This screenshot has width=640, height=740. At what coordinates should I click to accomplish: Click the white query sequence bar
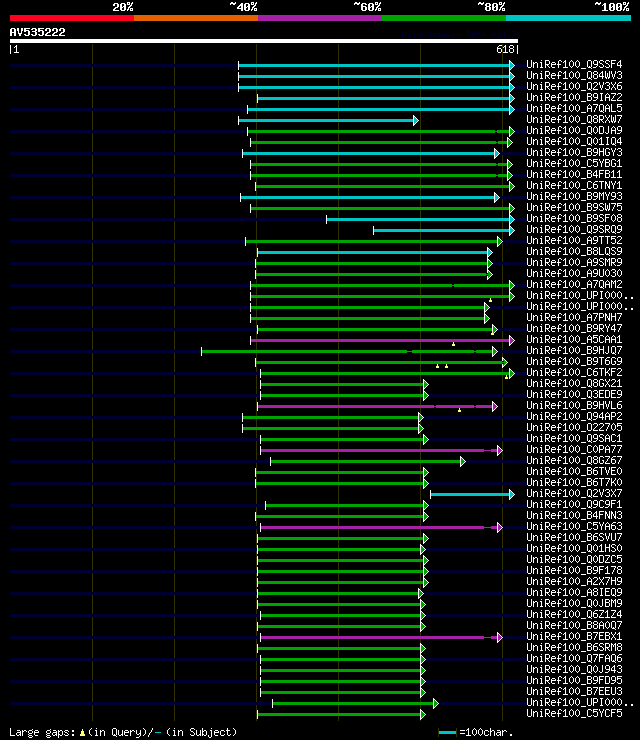pyautogui.click(x=264, y=41)
